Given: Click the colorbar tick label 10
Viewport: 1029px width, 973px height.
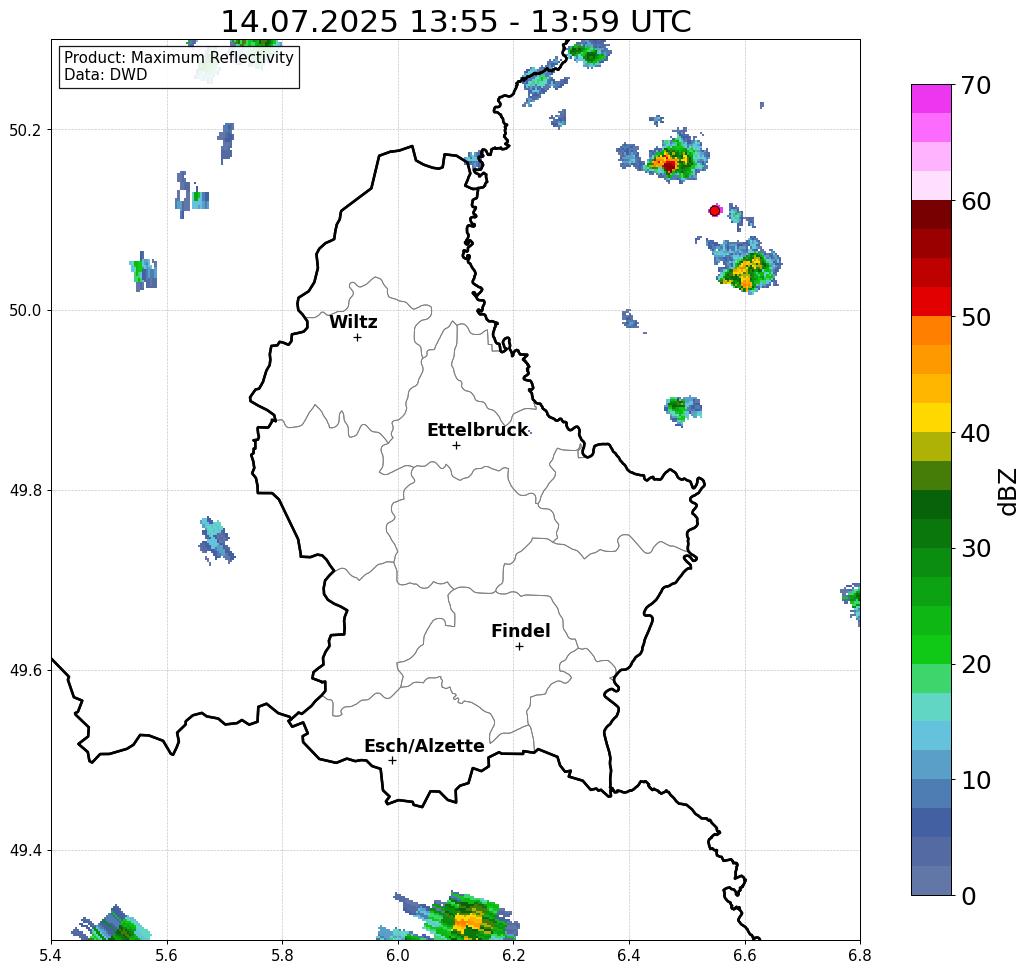Looking at the screenshot, I should pos(976,780).
